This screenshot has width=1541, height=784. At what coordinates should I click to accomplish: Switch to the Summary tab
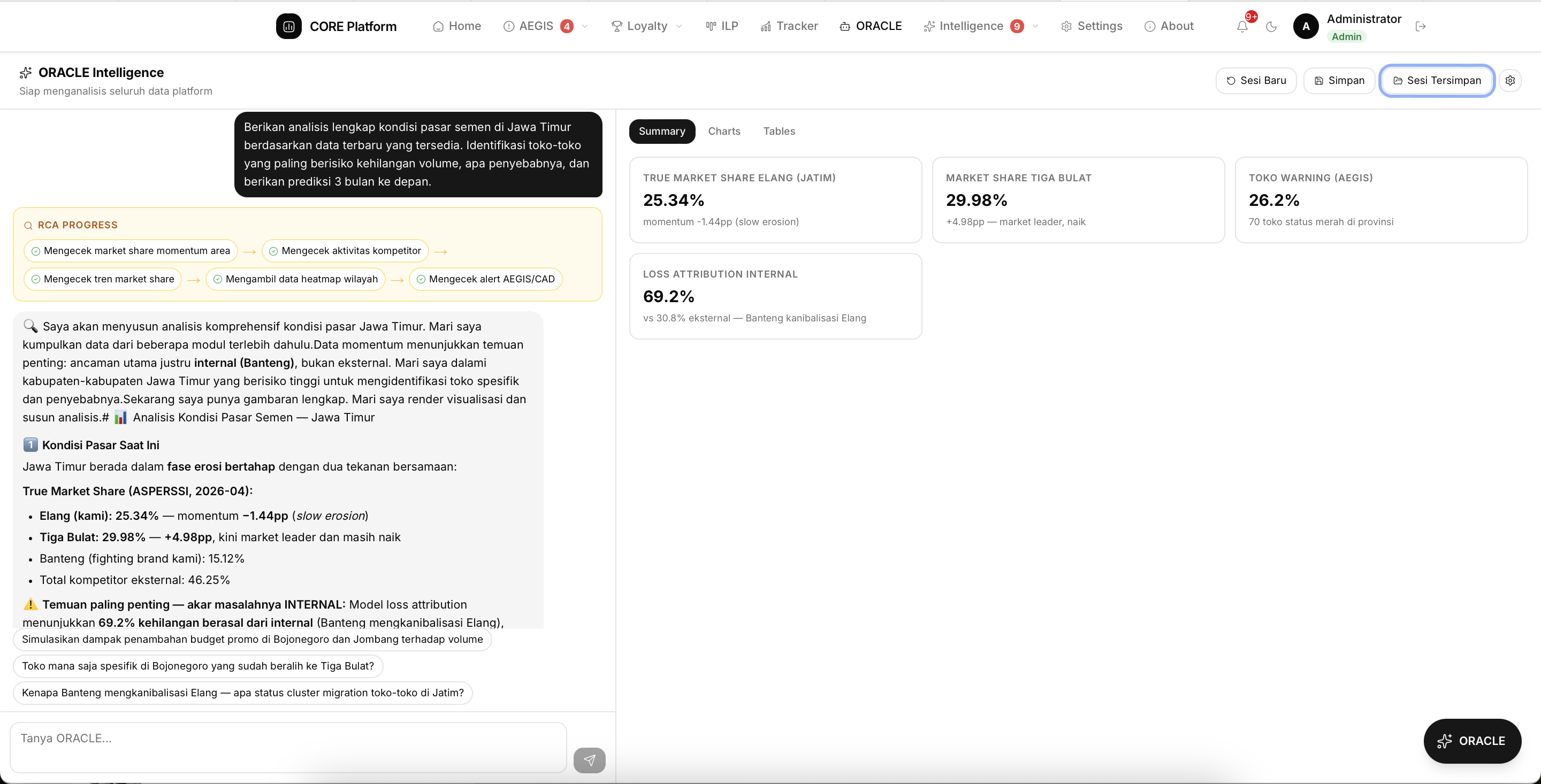[662, 132]
